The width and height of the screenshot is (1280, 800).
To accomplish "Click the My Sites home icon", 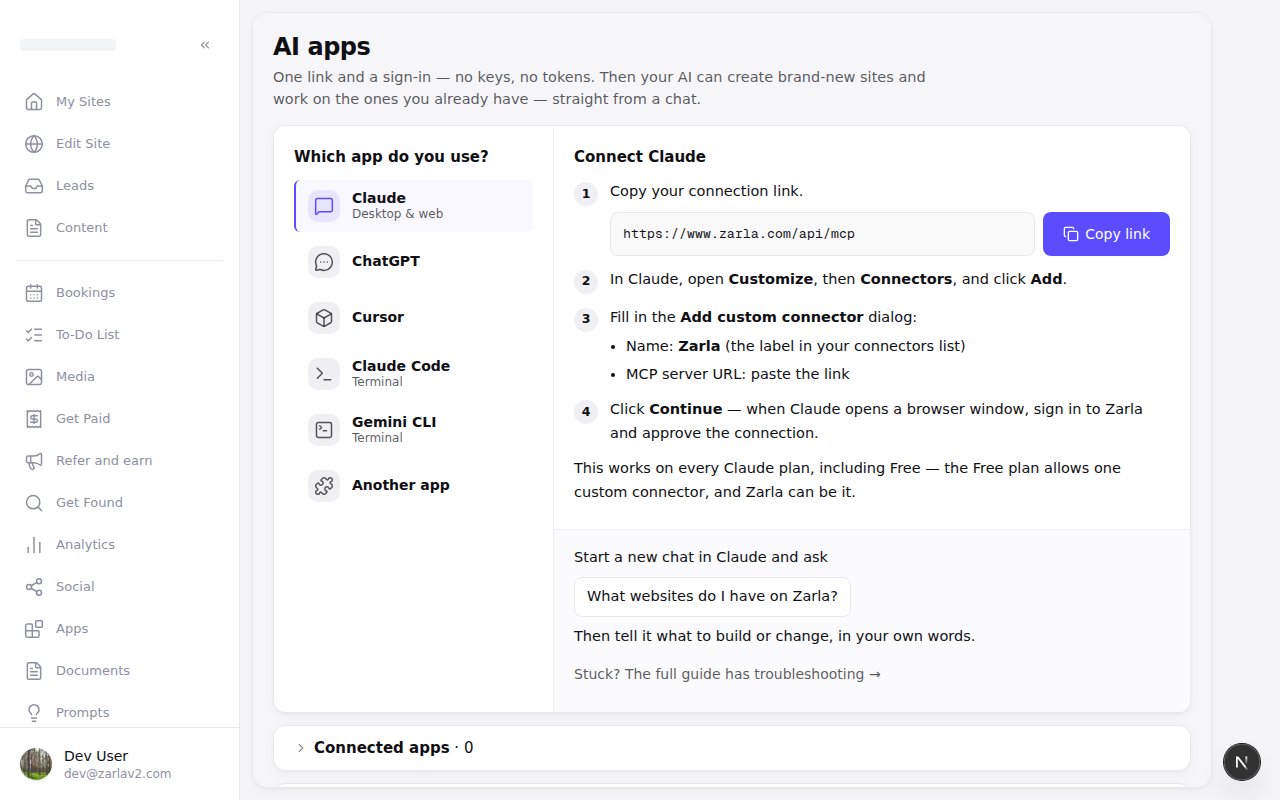I will (x=34, y=102).
